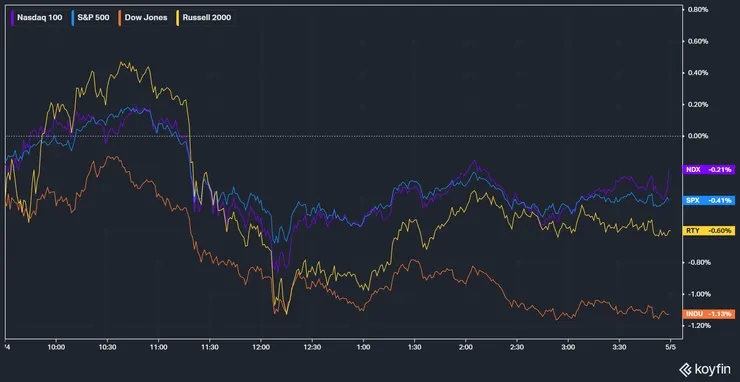Click the 2:00 time axis label
Image resolution: width=740 pixels, height=382 pixels.
tap(466, 347)
